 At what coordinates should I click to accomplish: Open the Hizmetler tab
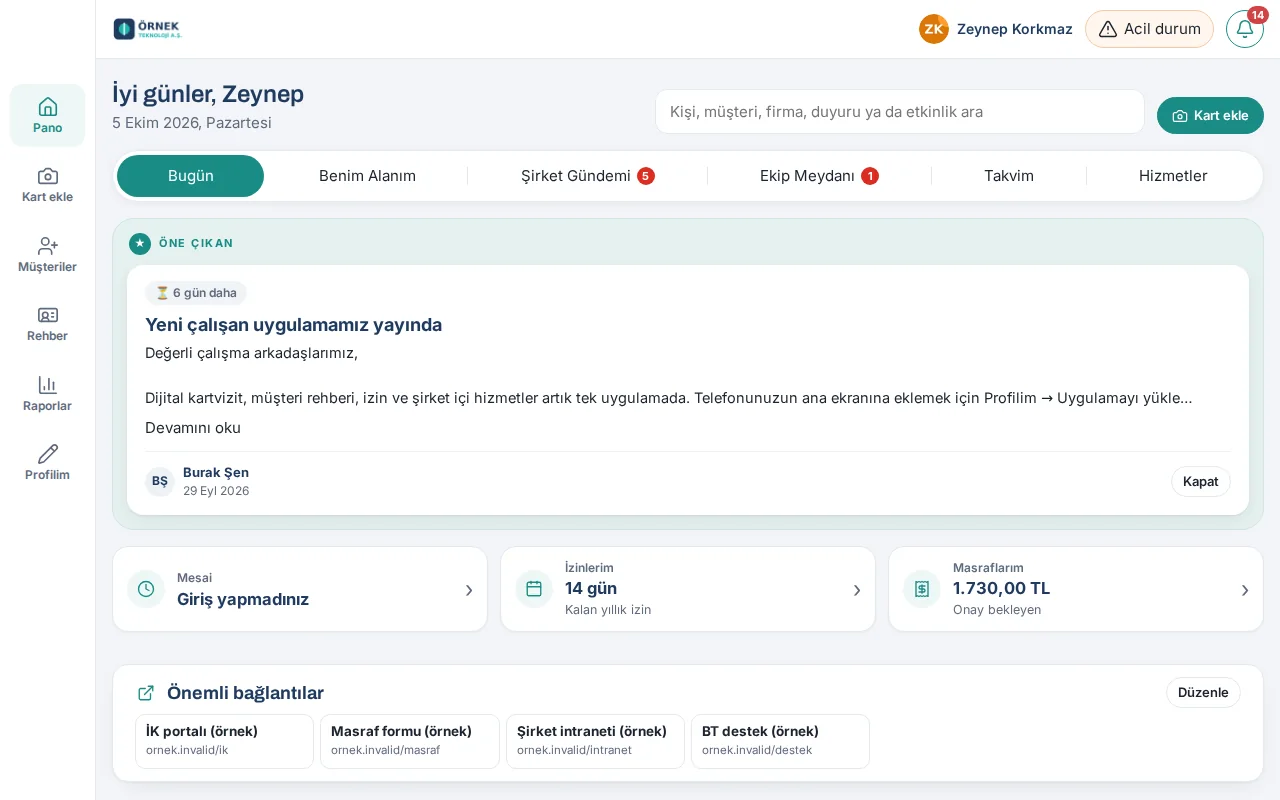(1173, 176)
